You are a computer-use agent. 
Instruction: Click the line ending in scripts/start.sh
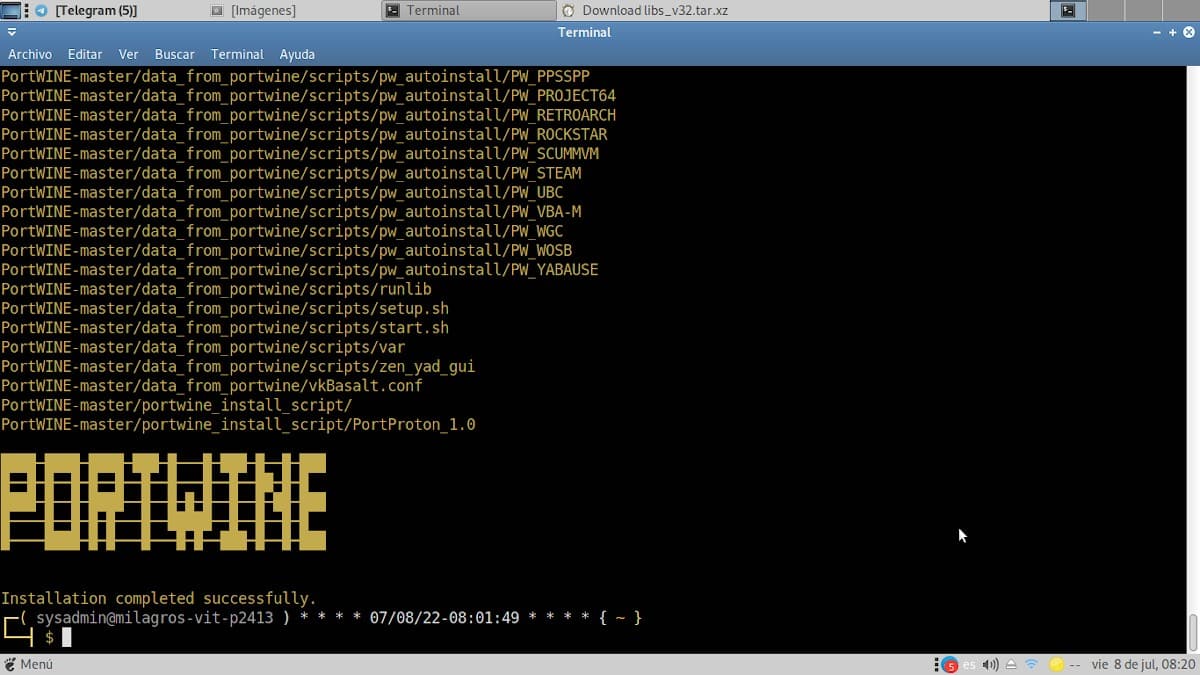tap(225, 328)
